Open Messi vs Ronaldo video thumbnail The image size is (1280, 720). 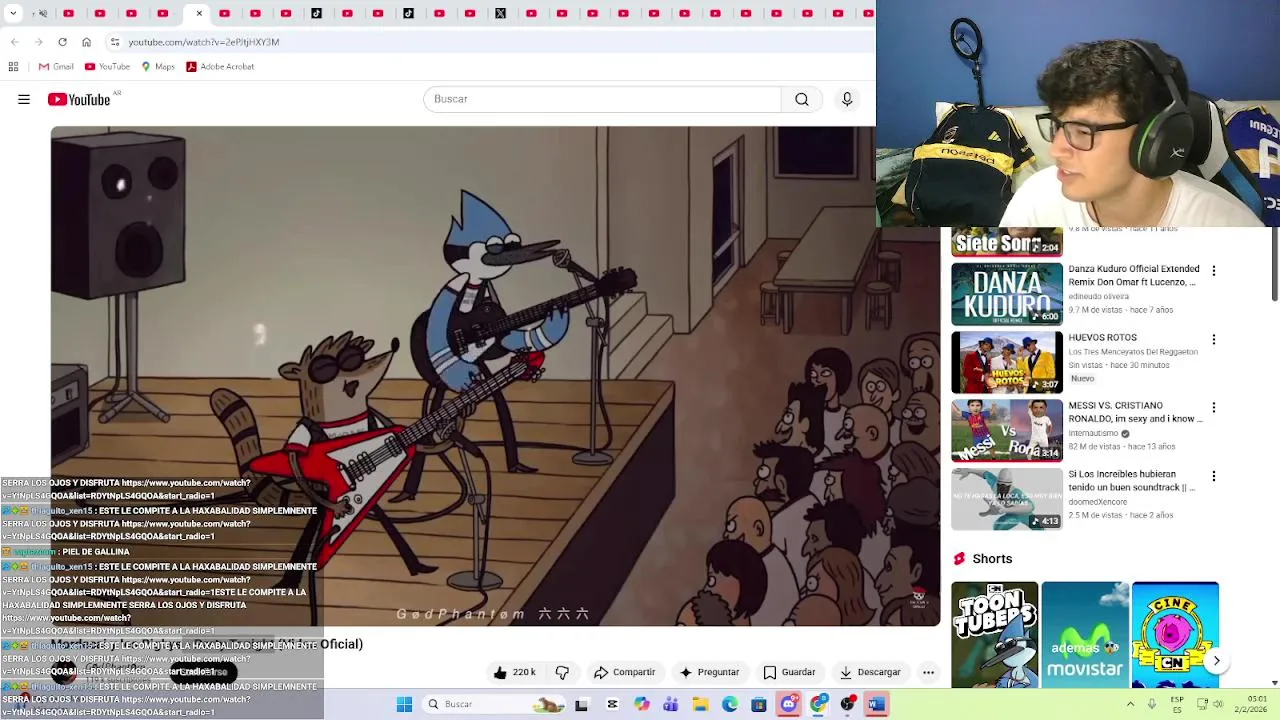point(1007,430)
